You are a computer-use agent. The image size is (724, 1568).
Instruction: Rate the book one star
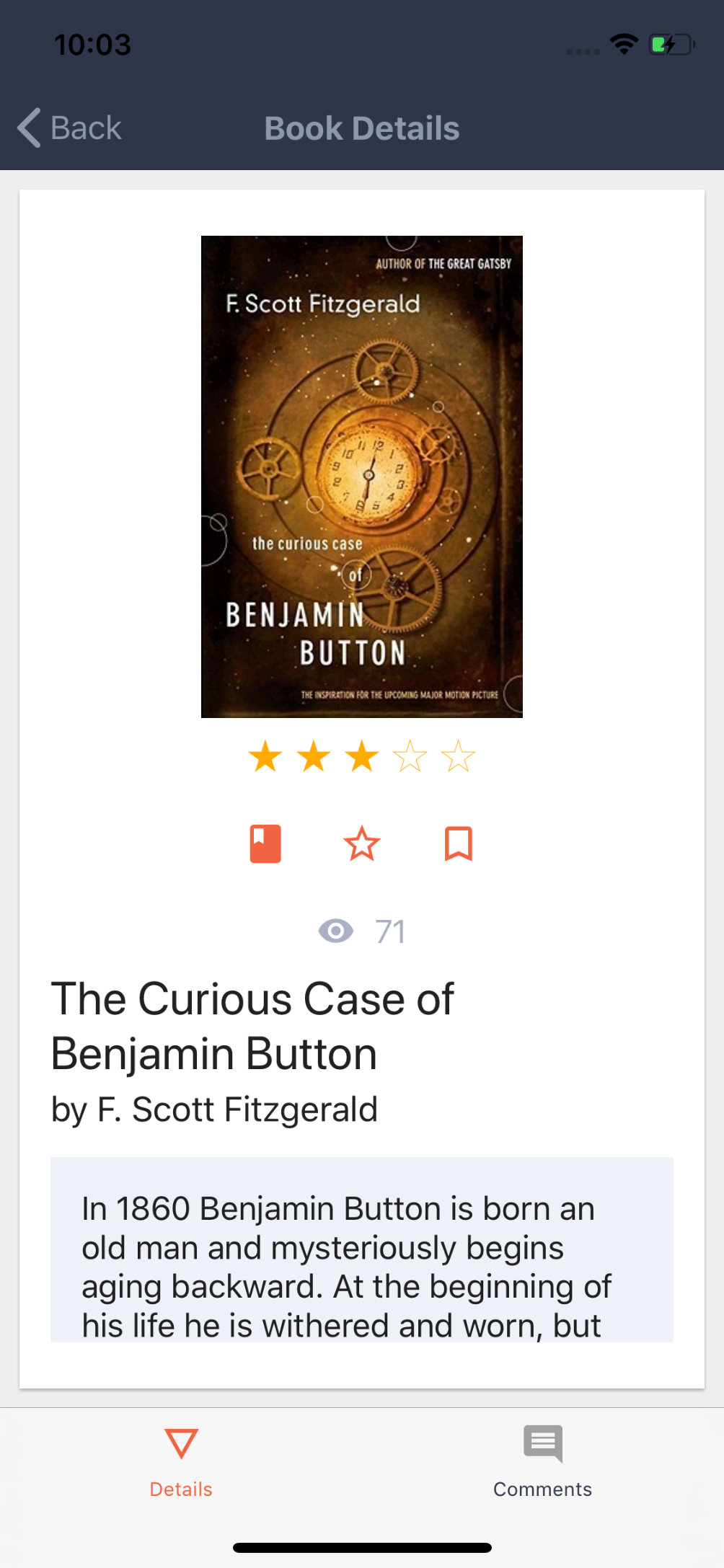265,756
